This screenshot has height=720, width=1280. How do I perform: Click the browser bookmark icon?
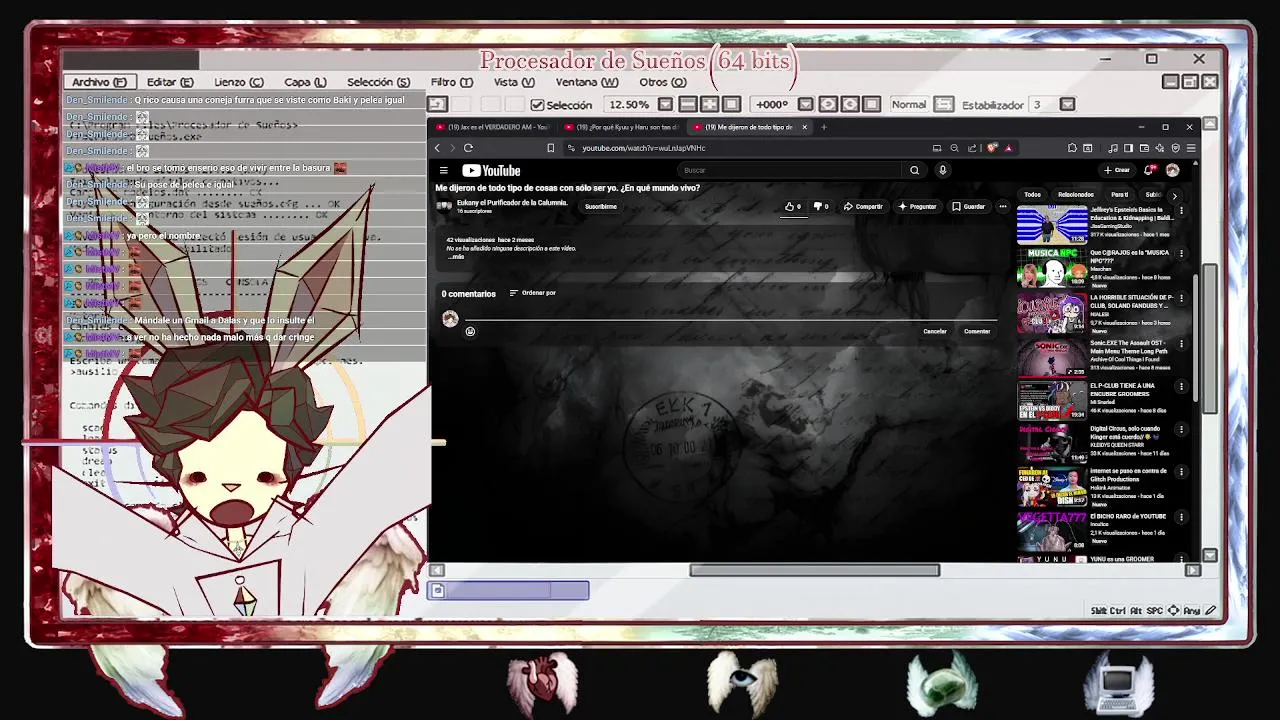point(550,148)
